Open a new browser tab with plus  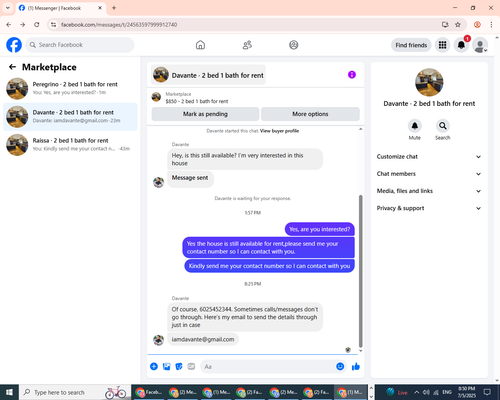[114, 8]
